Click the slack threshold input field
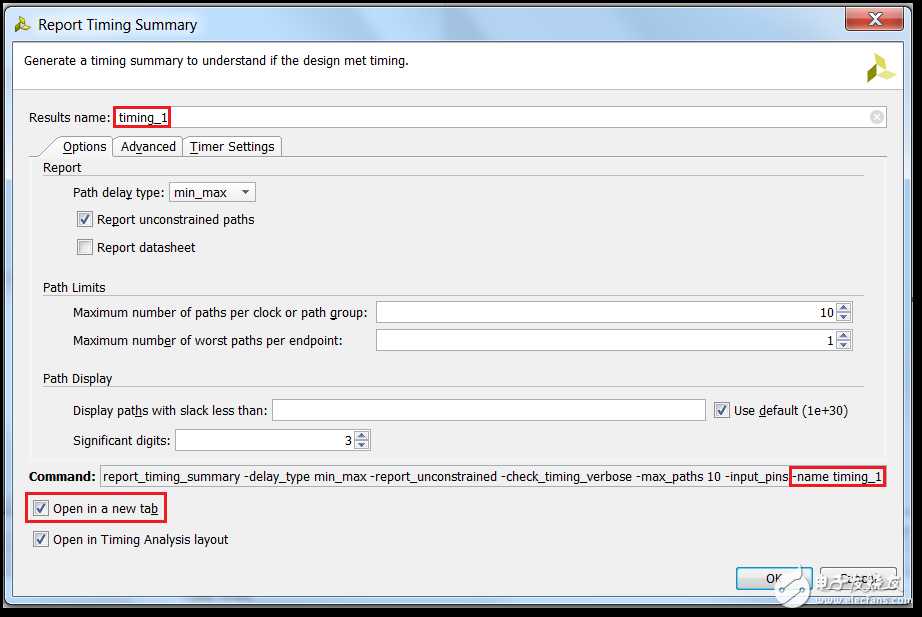Viewport: 922px width, 617px height. 488,410
